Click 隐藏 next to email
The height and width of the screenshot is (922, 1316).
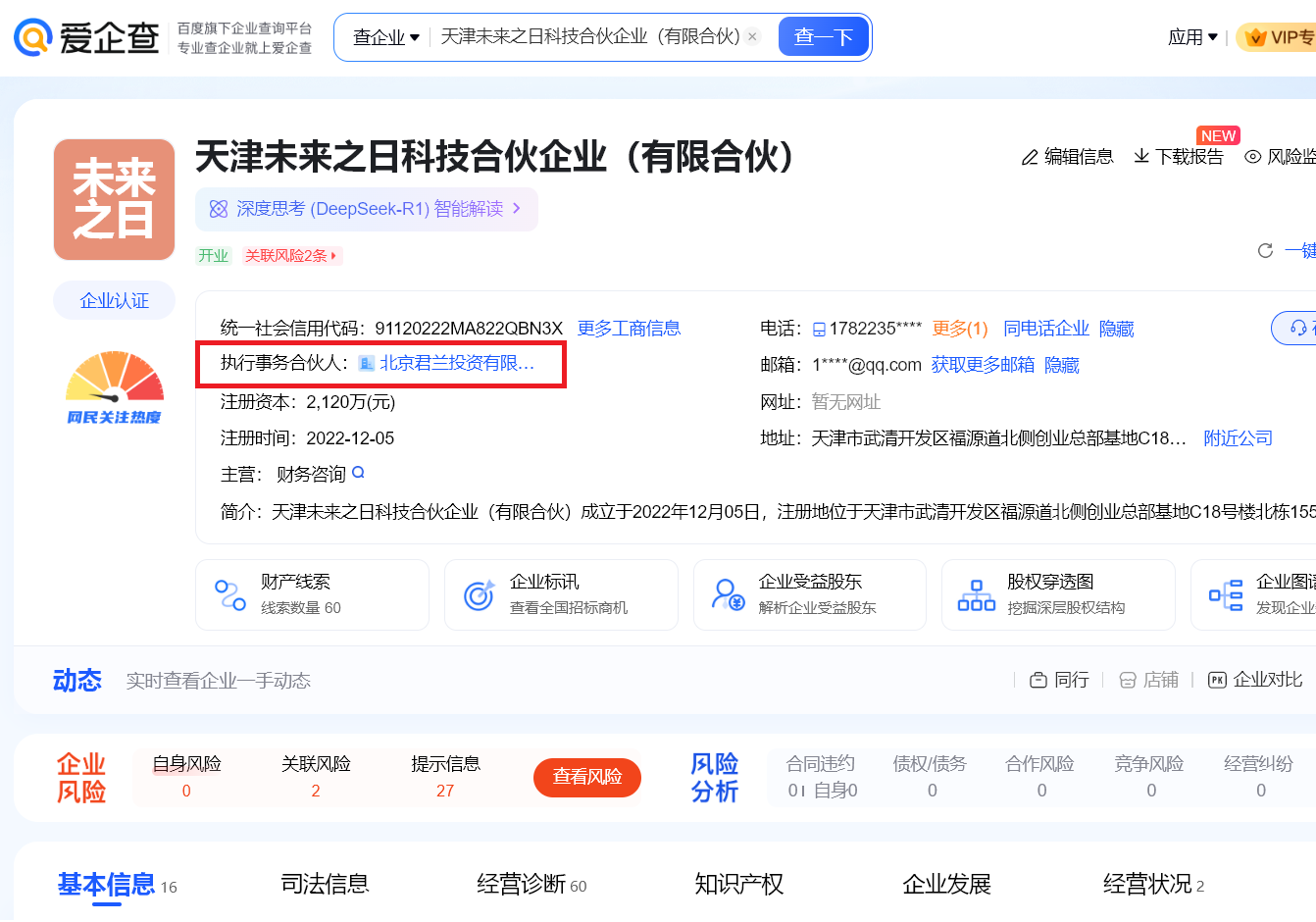pyautogui.click(x=1062, y=365)
